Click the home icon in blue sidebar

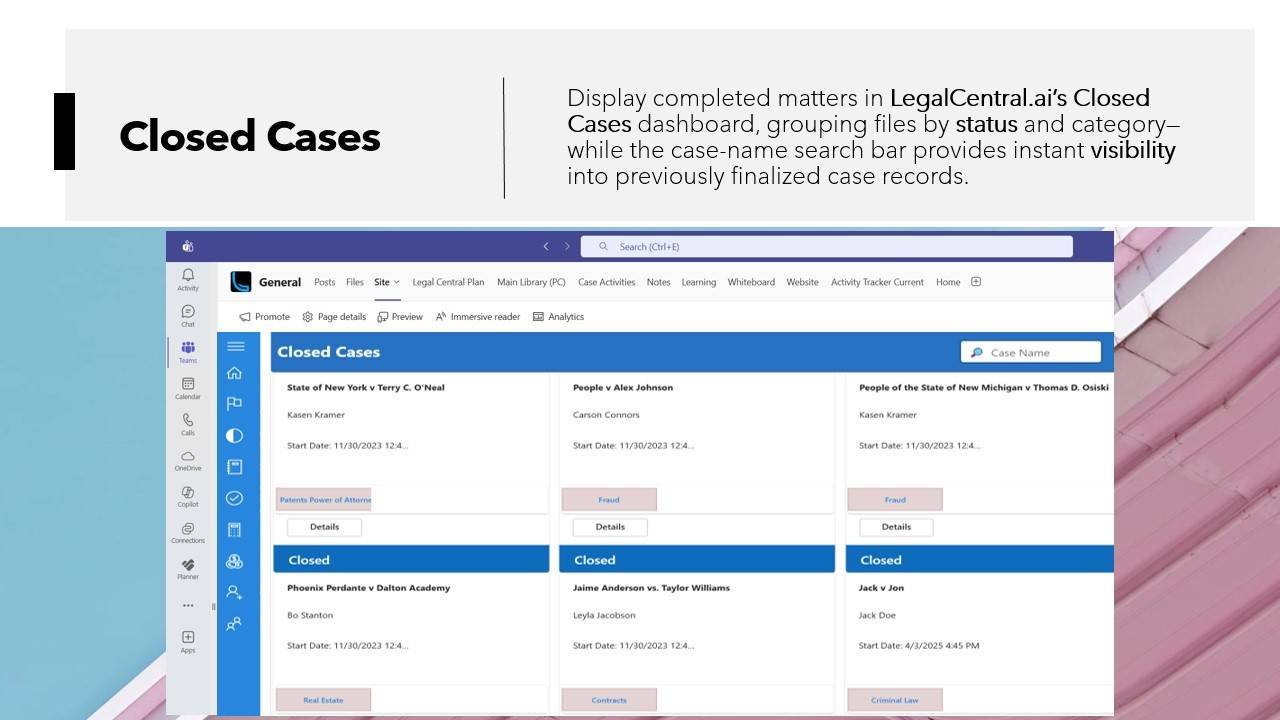235,373
